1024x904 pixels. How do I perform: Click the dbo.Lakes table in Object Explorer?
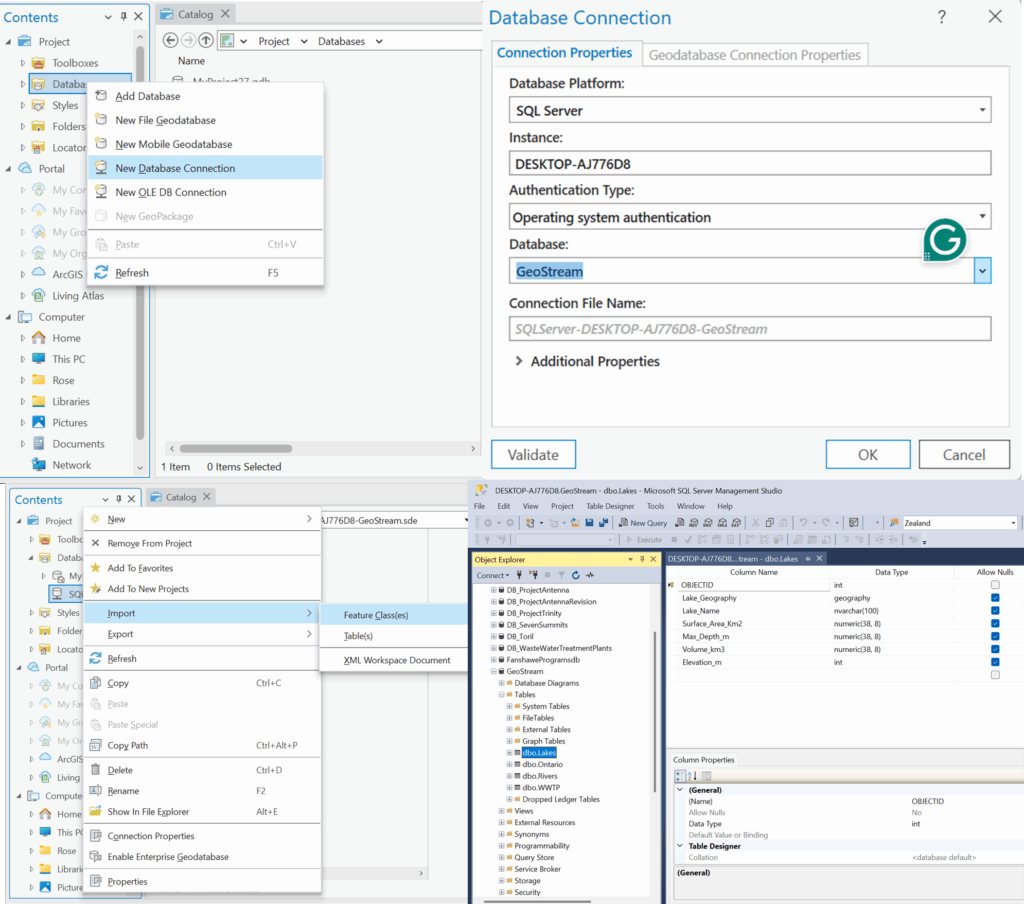pos(538,752)
